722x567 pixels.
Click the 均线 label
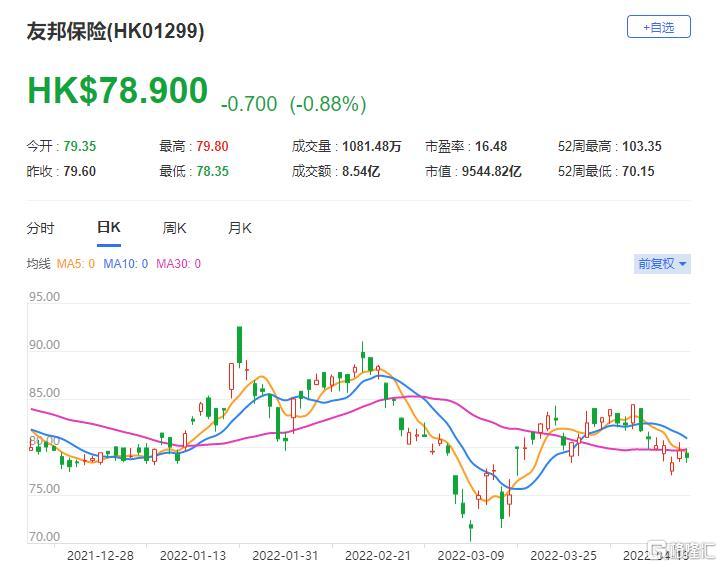pyautogui.click(x=38, y=264)
